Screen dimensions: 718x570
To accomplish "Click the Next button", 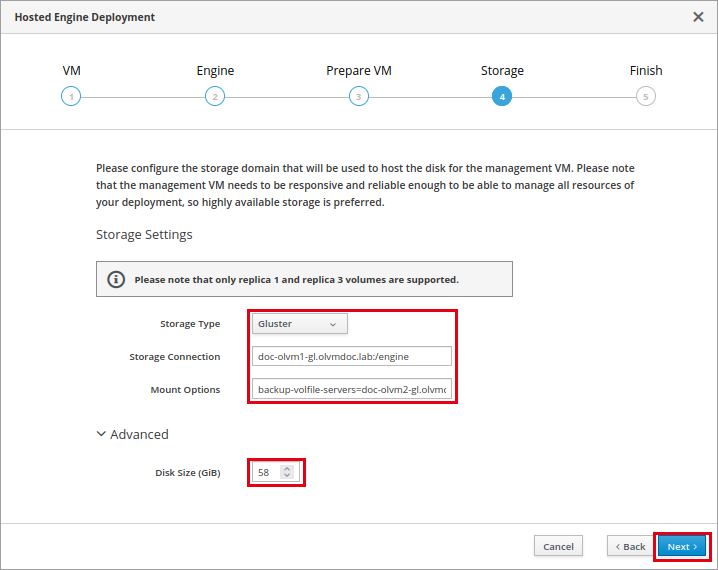I will [682, 546].
